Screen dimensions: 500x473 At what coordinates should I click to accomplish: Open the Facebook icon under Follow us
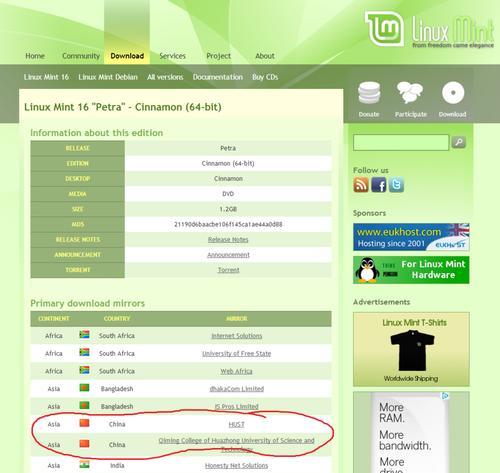(x=379, y=185)
